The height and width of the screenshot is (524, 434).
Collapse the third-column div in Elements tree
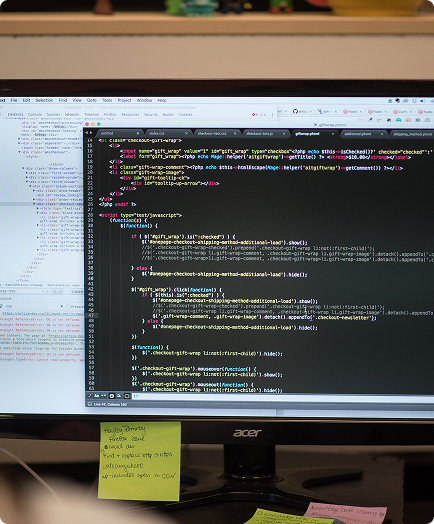coord(27,181)
